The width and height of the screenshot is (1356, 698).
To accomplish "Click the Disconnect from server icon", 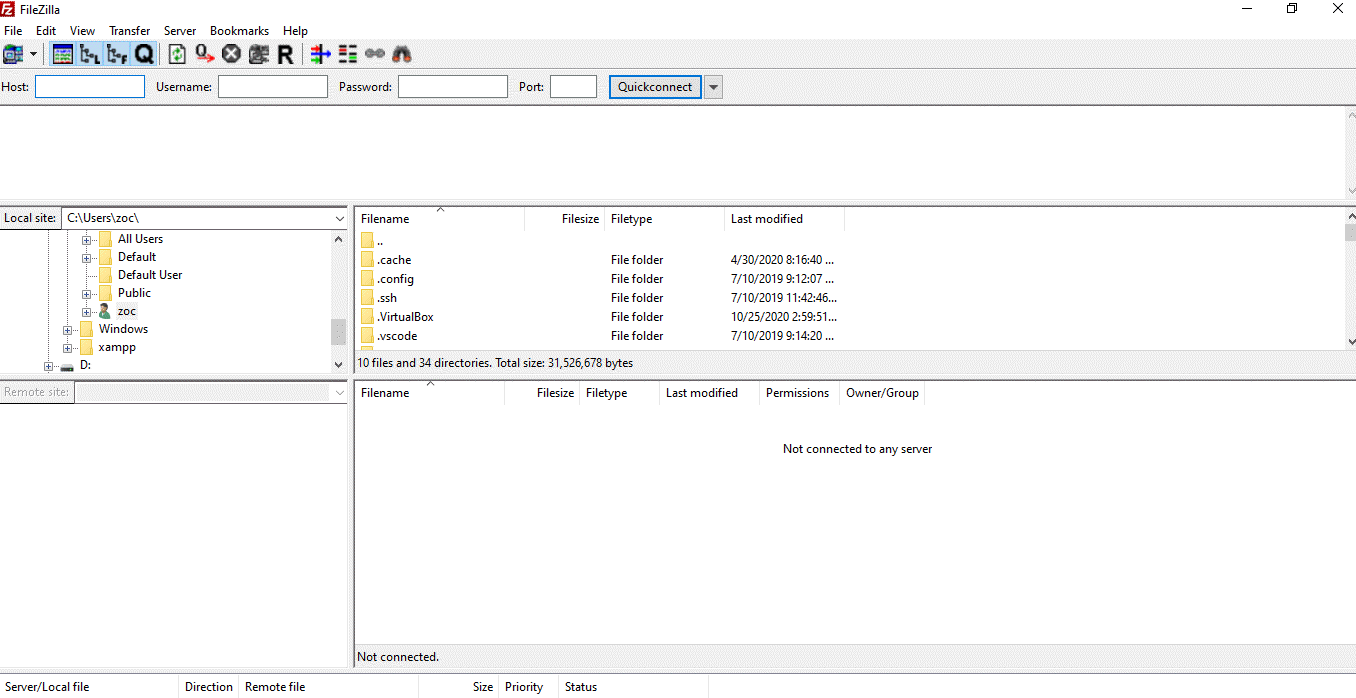I will click(259, 54).
